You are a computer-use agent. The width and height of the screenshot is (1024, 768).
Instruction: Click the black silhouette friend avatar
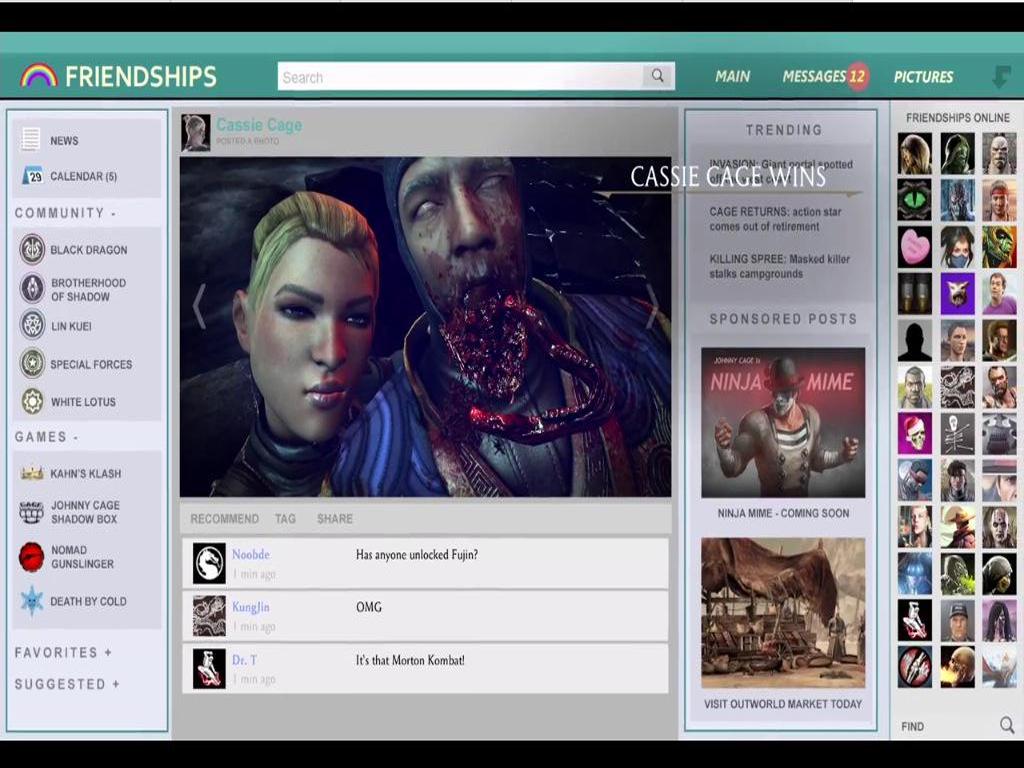click(x=914, y=340)
